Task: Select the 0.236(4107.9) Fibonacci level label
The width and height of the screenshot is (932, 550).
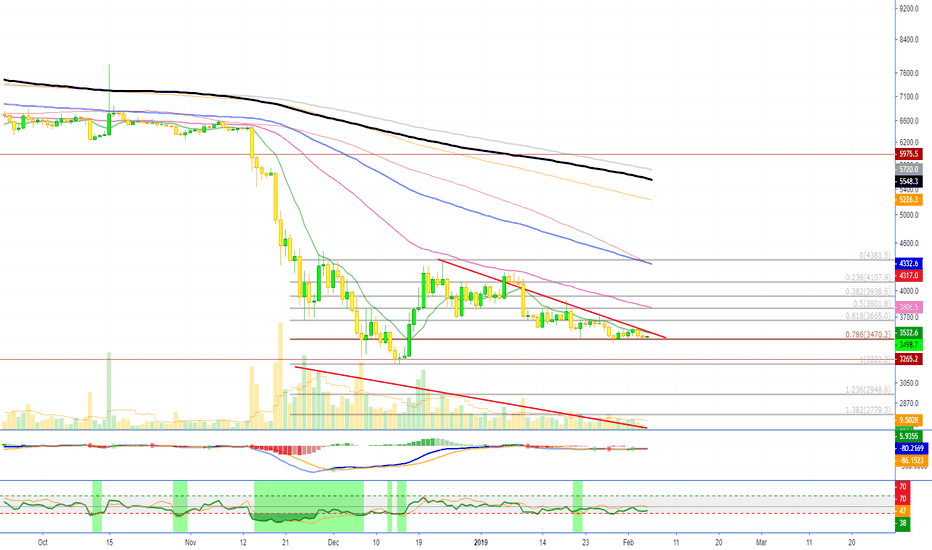Action: point(868,278)
